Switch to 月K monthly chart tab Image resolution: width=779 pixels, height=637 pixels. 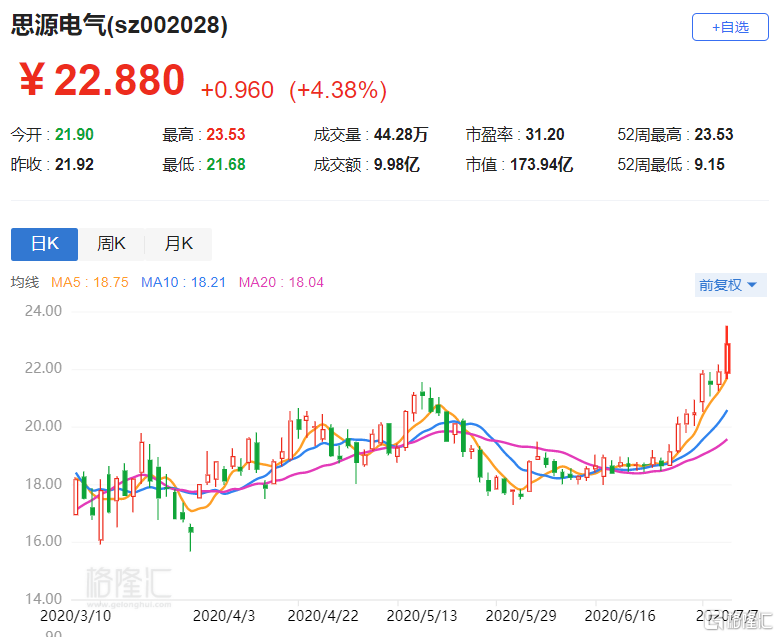[x=178, y=244]
